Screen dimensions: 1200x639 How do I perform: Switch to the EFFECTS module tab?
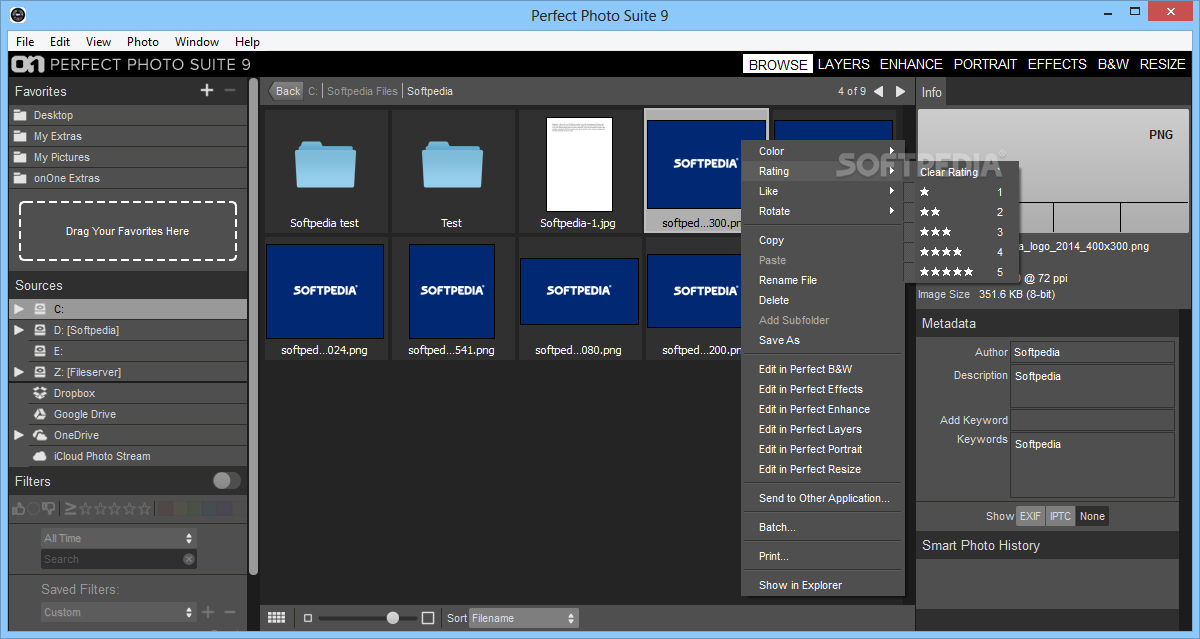click(x=1057, y=64)
